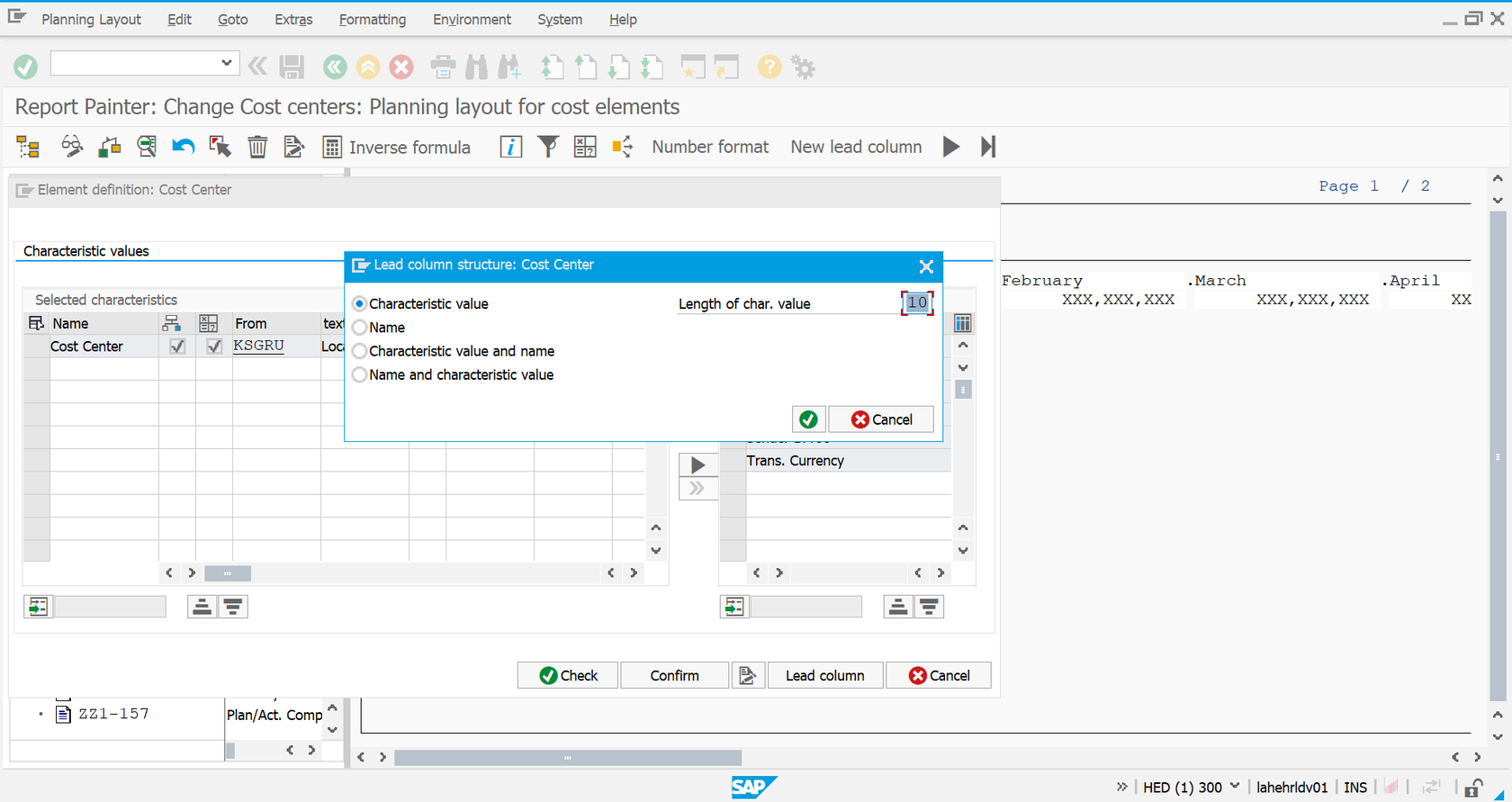Click the Confirm button
This screenshot has width=1512, height=802.
click(x=674, y=675)
